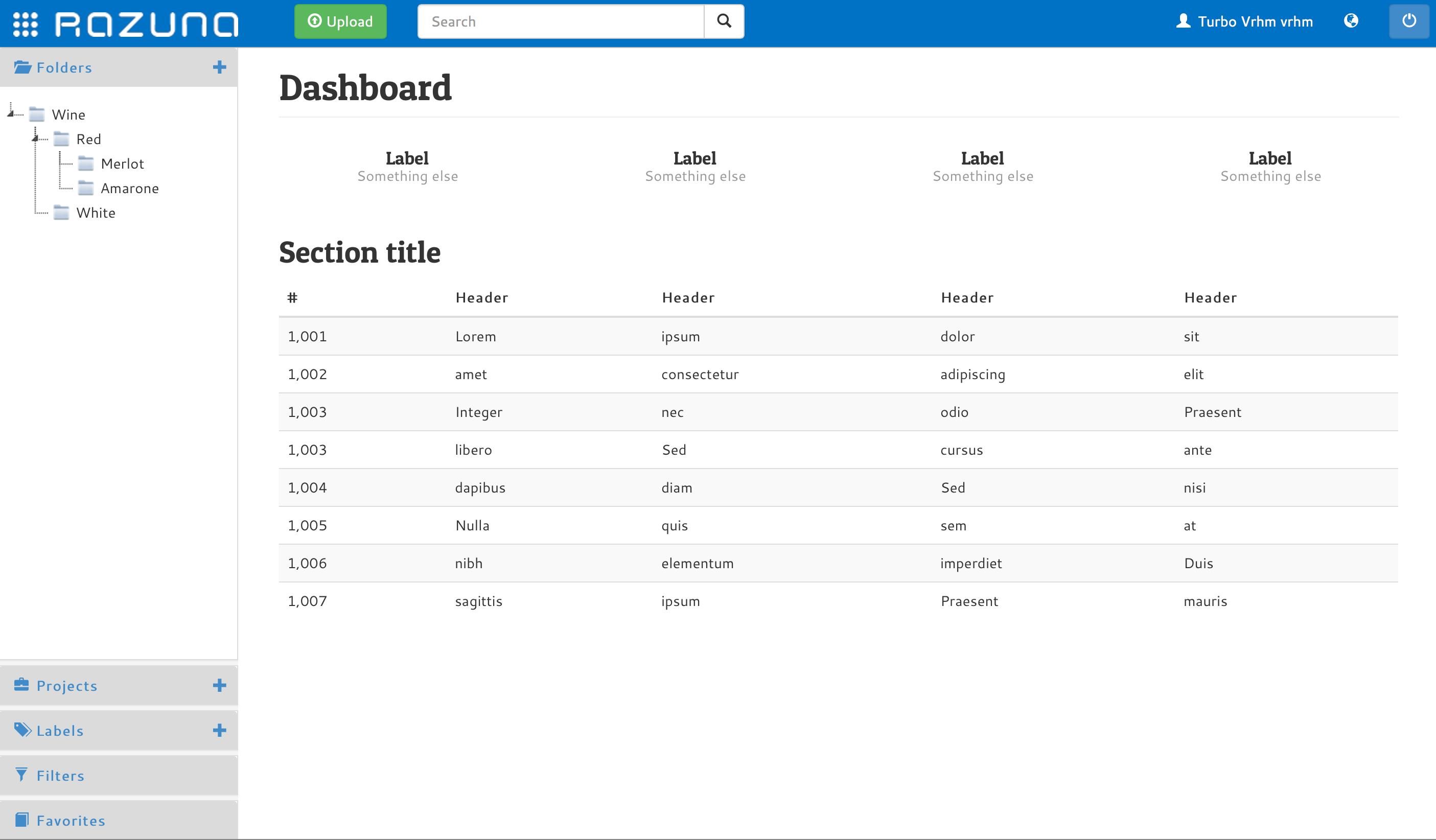Viewport: 1436px width, 840px height.
Task: Click the globe language icon
Action: tap(1351, 21)
